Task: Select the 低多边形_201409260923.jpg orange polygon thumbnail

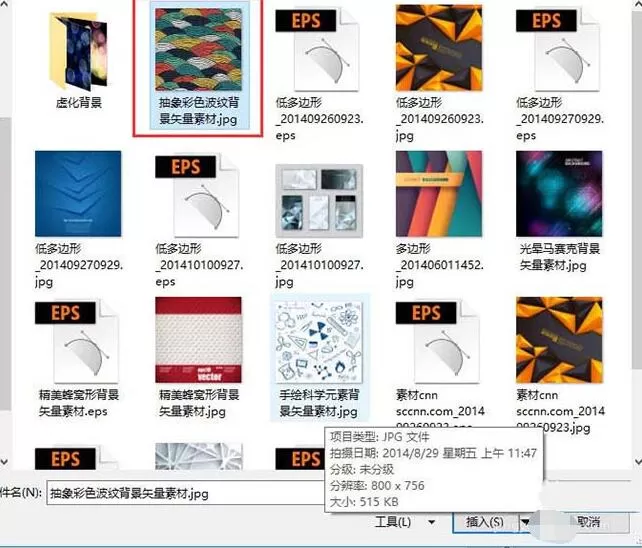Action: (x=439, y=48)
